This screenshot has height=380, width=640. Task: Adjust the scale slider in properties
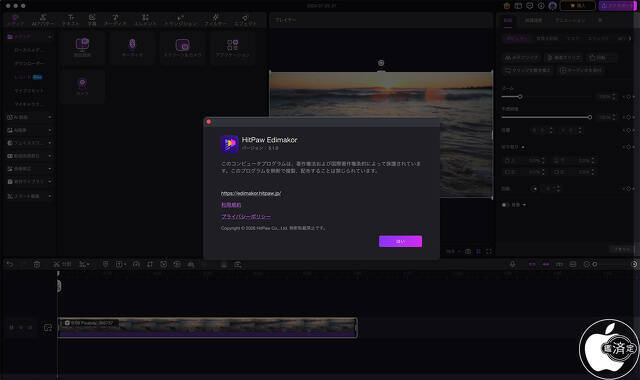[520, 97]
